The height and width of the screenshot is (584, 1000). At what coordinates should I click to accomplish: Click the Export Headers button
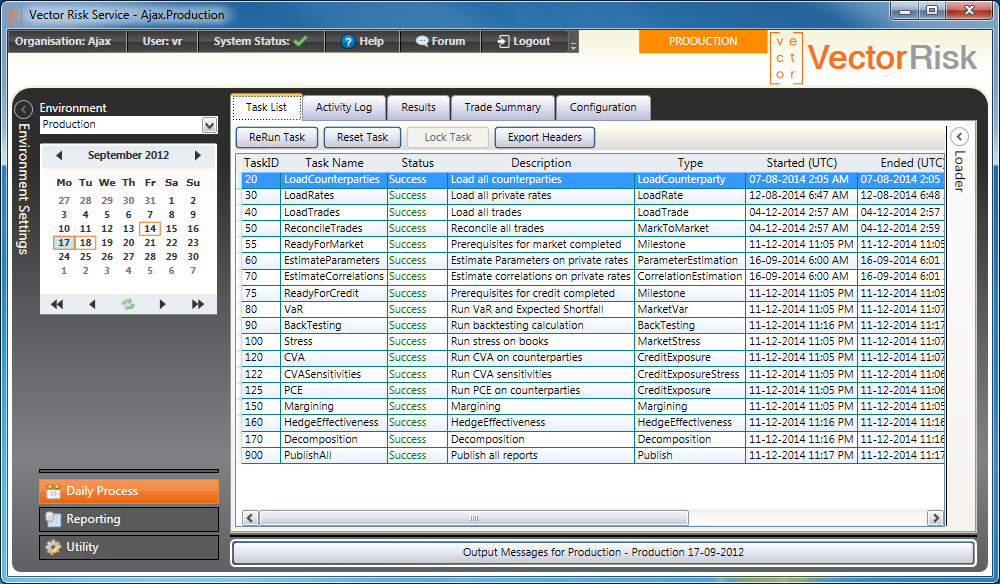click(x=545, y=137)
